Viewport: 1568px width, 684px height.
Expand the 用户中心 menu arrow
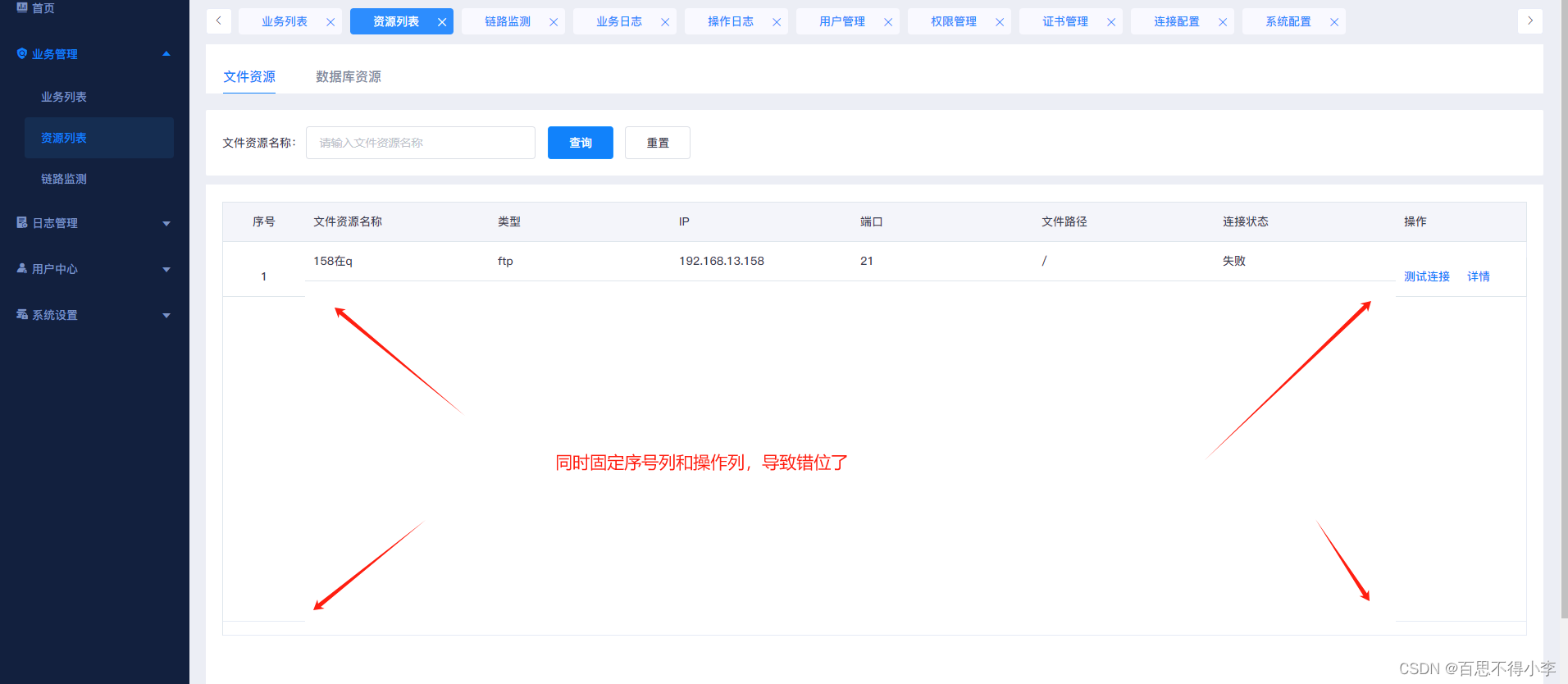click(x=166, y=269)
